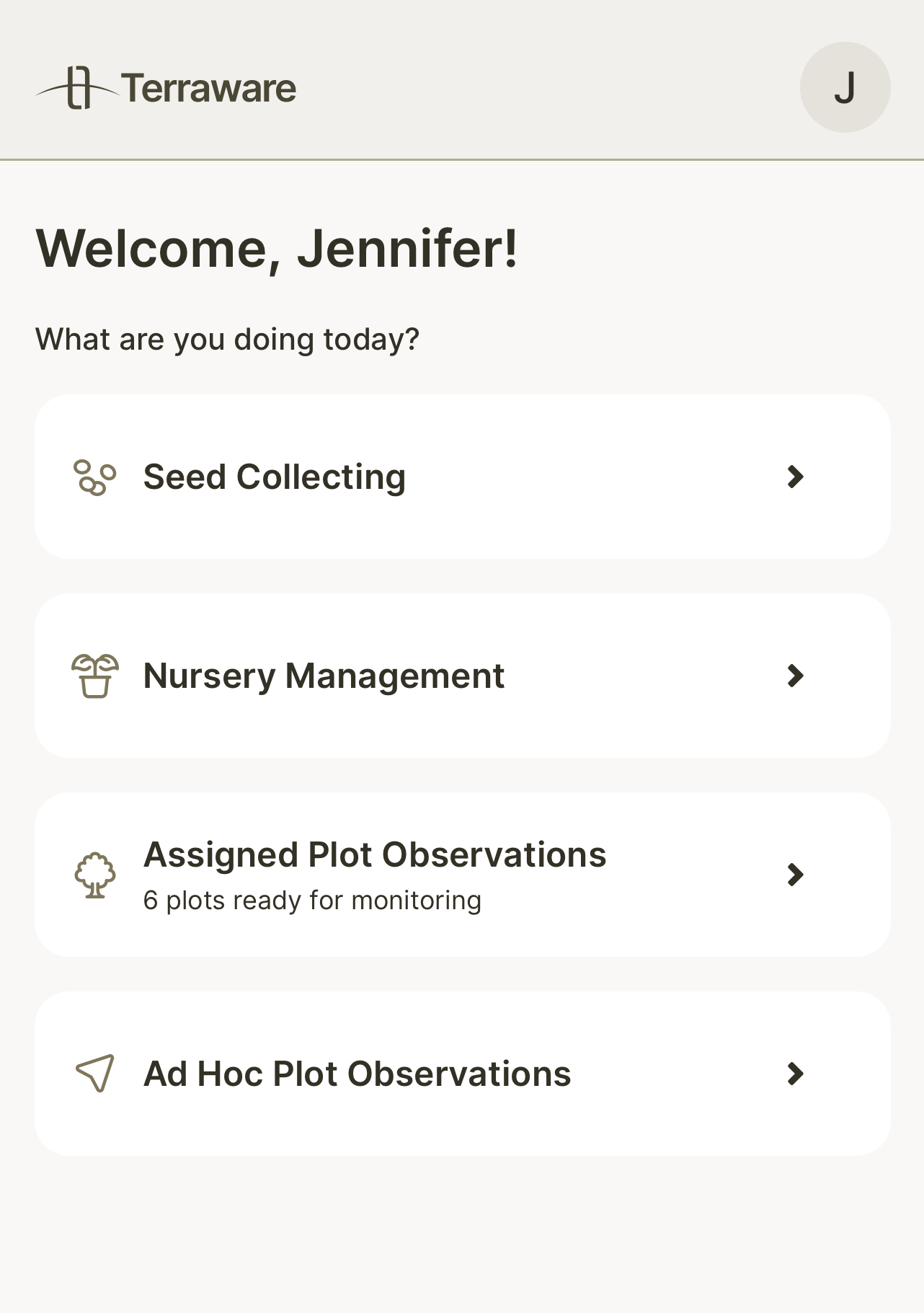Click the tree icon for Assigned Plot Observations
This screenshot has height=1313, width=924.
95,875
